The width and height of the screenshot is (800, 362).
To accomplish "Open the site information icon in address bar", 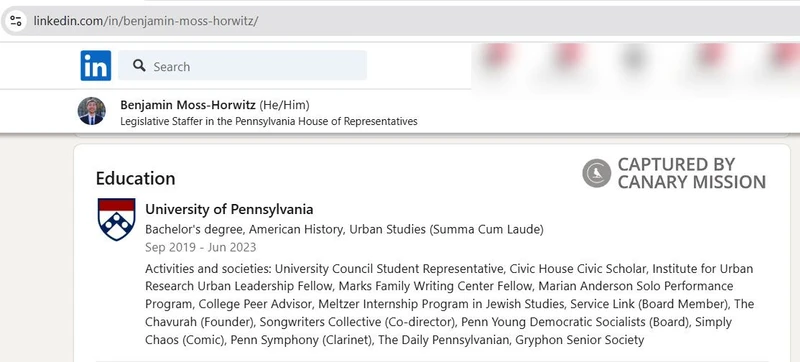I will click(x=15, y=21).
